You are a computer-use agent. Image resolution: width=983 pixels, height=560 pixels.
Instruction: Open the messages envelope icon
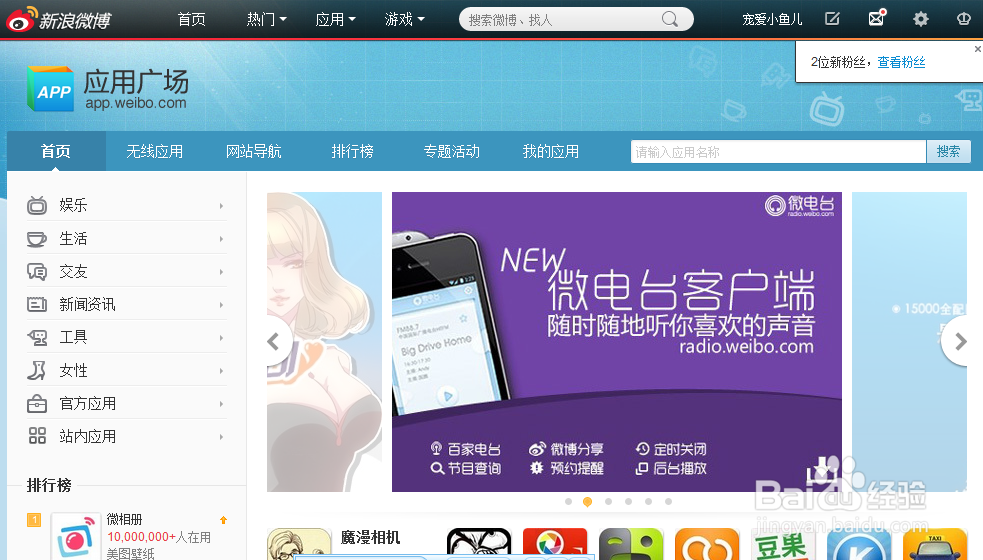876,18
